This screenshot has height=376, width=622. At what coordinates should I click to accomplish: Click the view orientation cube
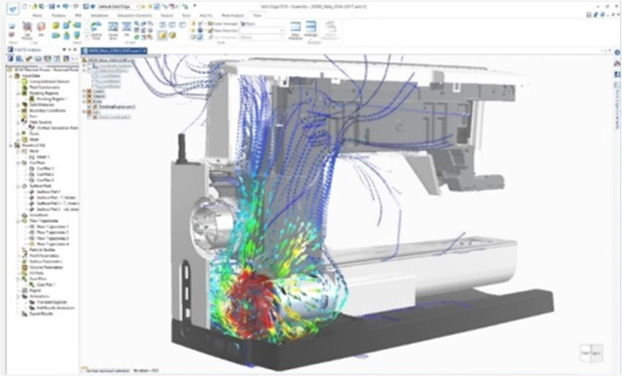pyautogui.click(x=591, y=353)
